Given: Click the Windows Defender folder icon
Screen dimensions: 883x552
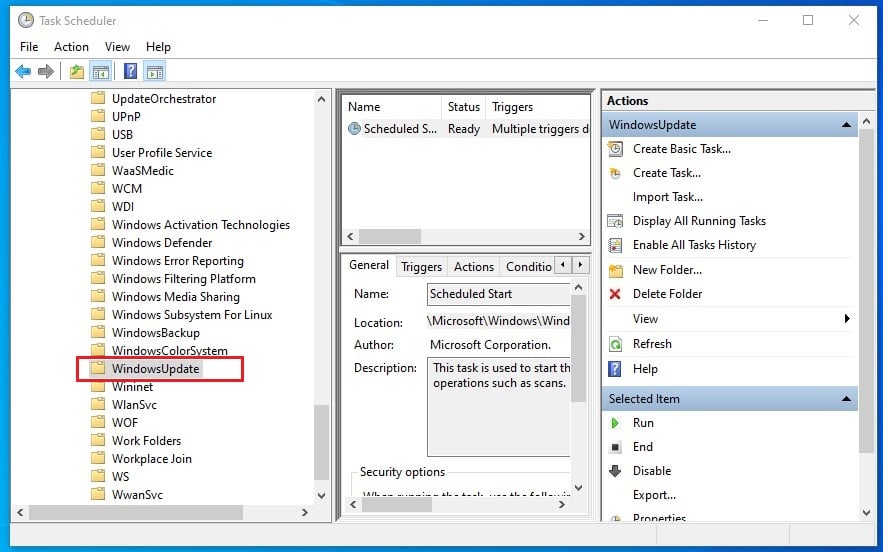Looking at the screenshot, I should click(x=98, y=242).
